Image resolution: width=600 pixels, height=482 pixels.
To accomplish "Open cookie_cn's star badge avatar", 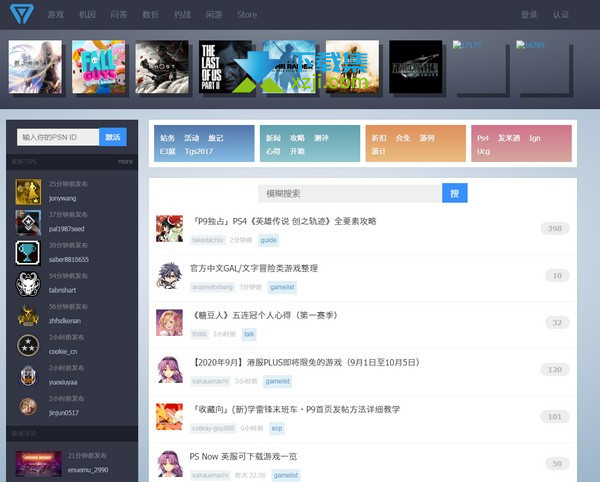I will tap(28, 345).
